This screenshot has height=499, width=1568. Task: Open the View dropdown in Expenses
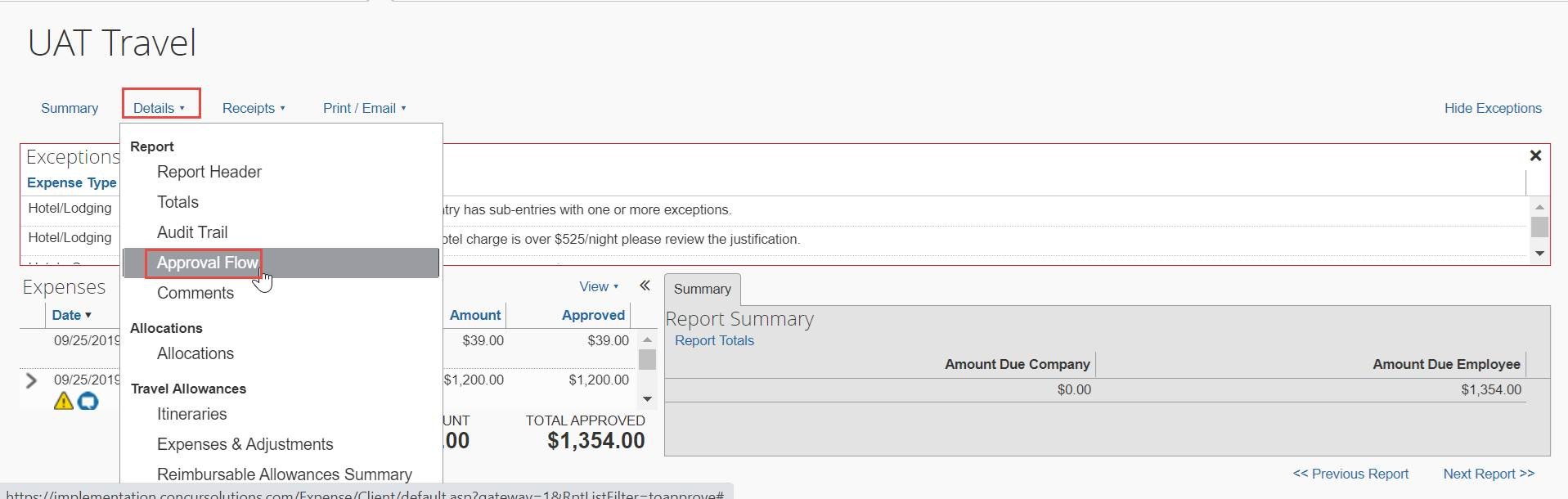pos(599,286)
